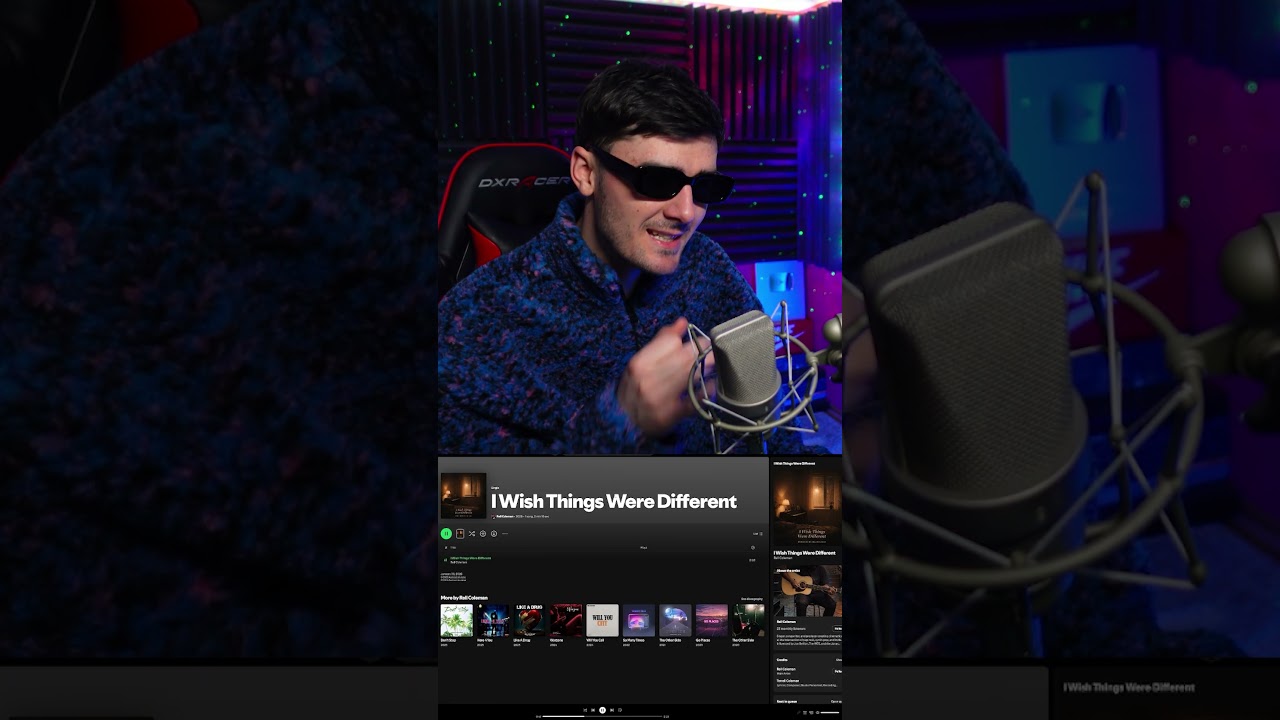Select the 'I Wish Things Were Different' track row
The width and height of the screenshot is (1280, 720).
tap(603, 560)
